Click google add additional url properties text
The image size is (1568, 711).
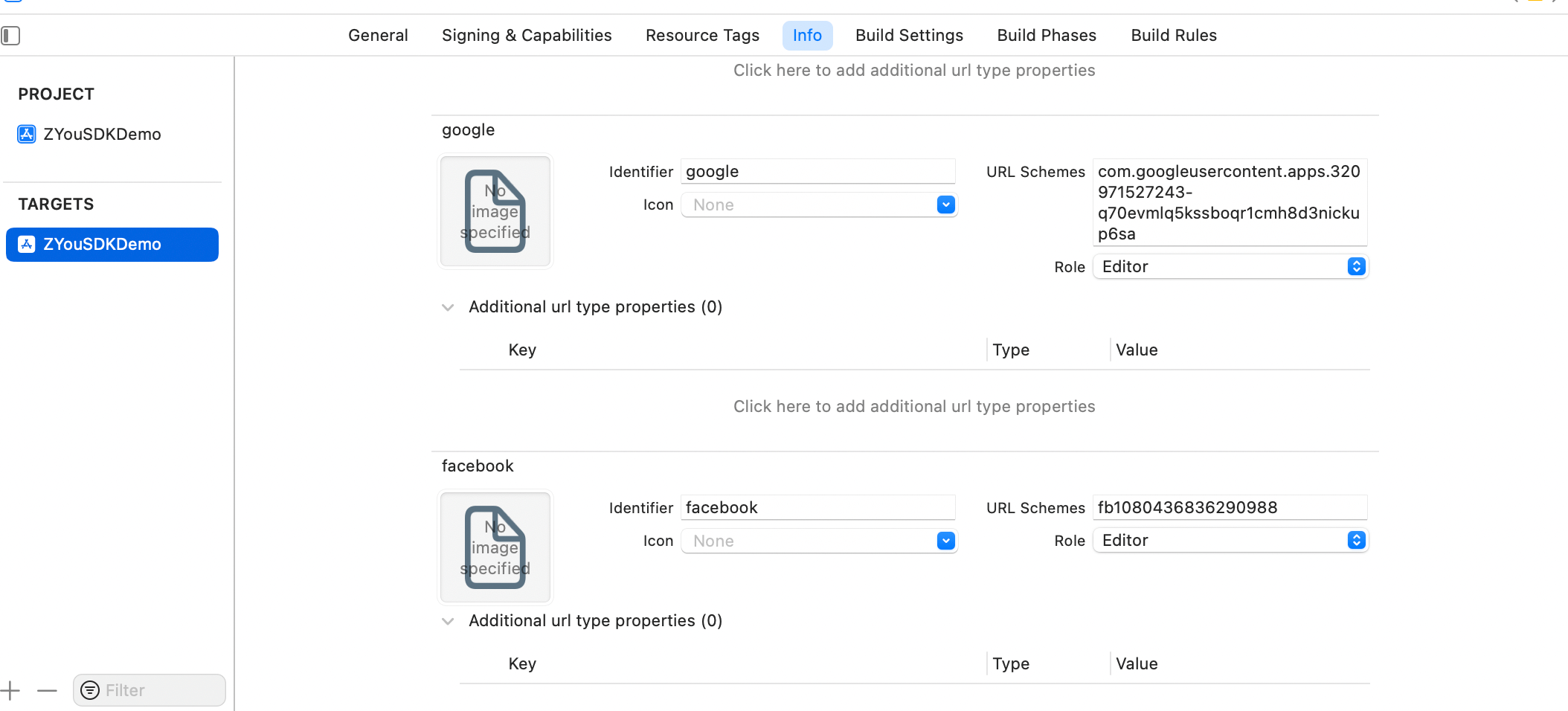(x=914, y=407)
